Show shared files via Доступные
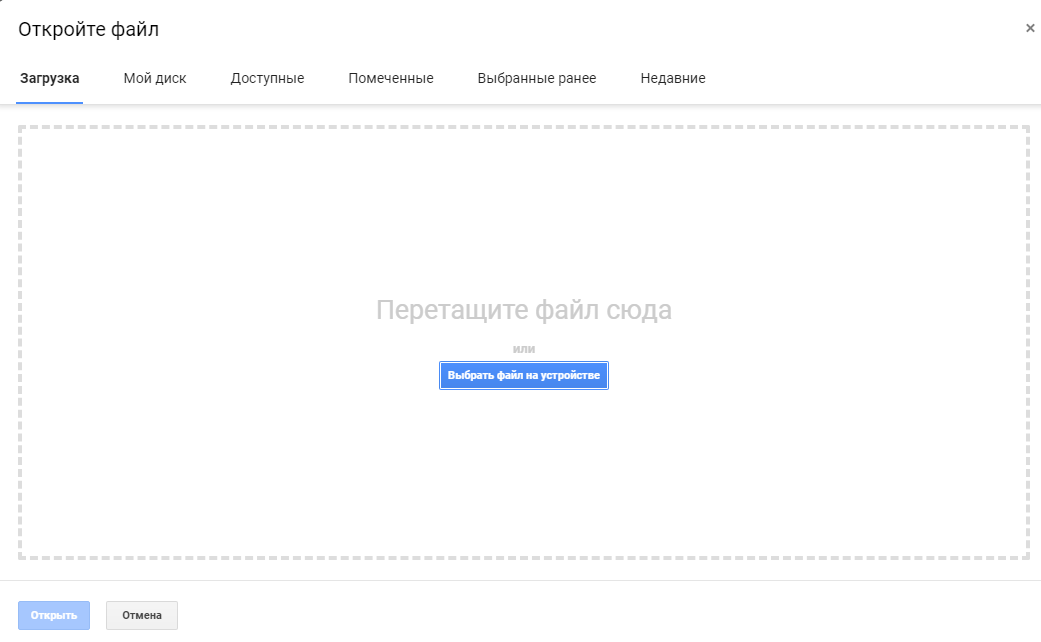 coord(267,78)
